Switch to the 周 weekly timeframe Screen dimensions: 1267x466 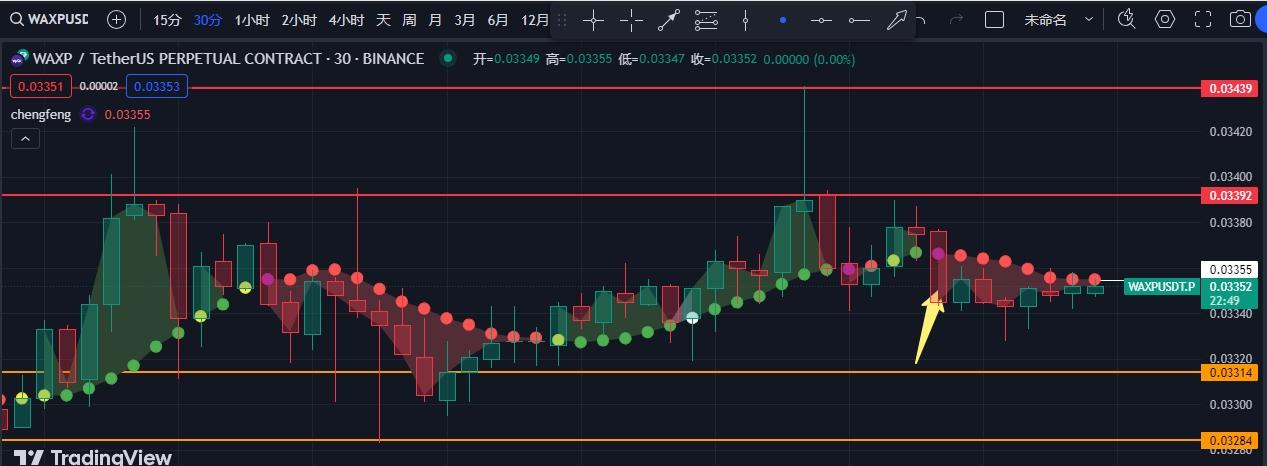[409, 19]
